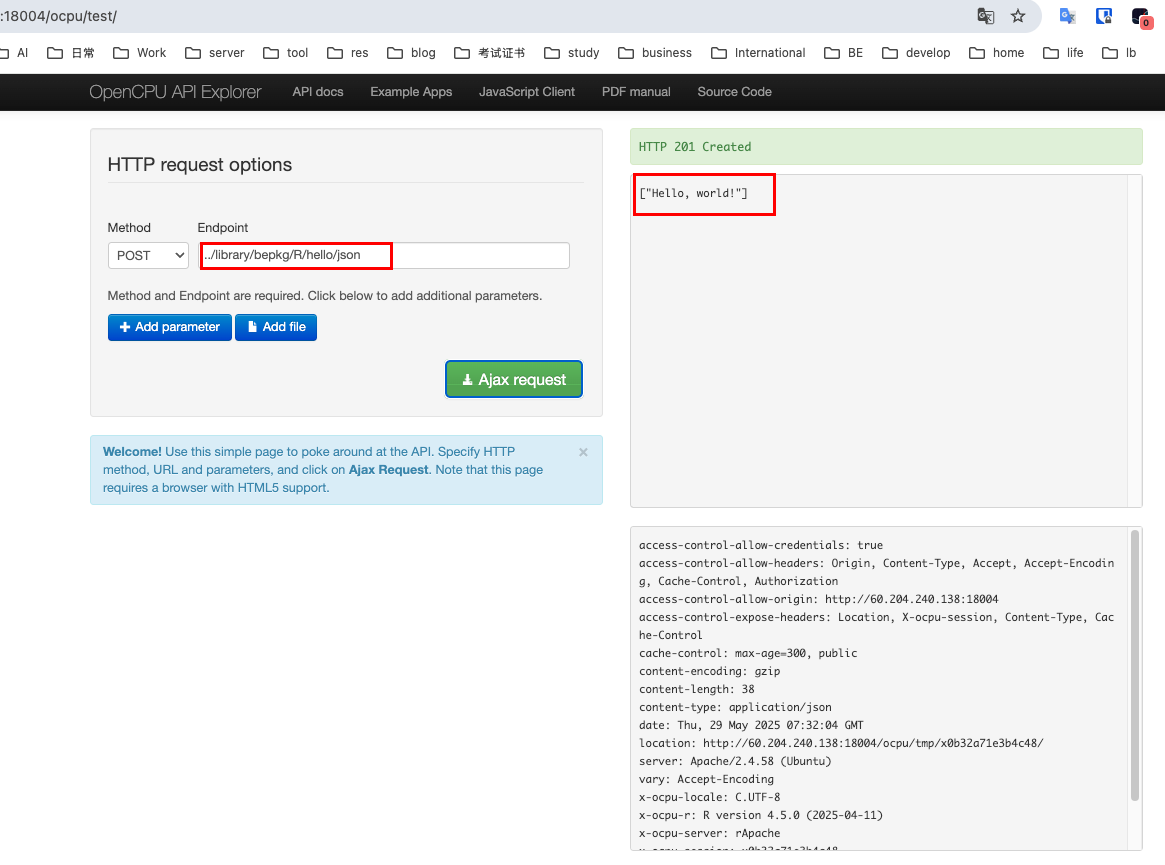Open the Bitwarden shield extension icon
The width and height of the screenshot is (1165, 865).
1104,16
